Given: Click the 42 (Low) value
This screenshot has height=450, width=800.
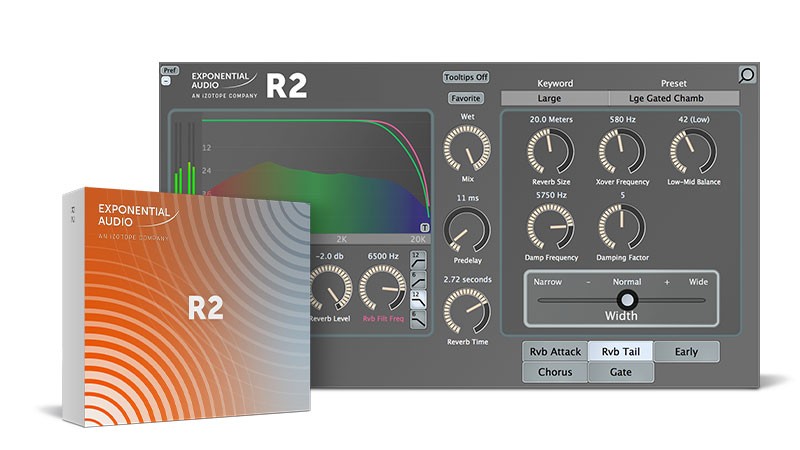Looking at the screenshot, I should [694, 119].
